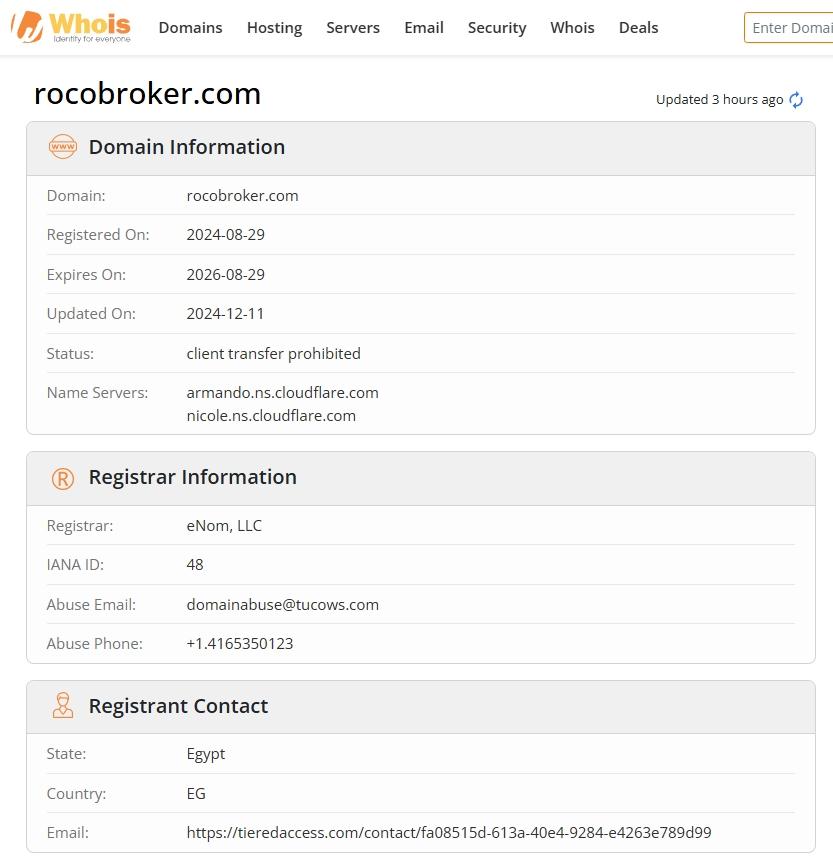Click the Registrar Information R icon
The image size is (833, 865).
[x=63, y=478]
